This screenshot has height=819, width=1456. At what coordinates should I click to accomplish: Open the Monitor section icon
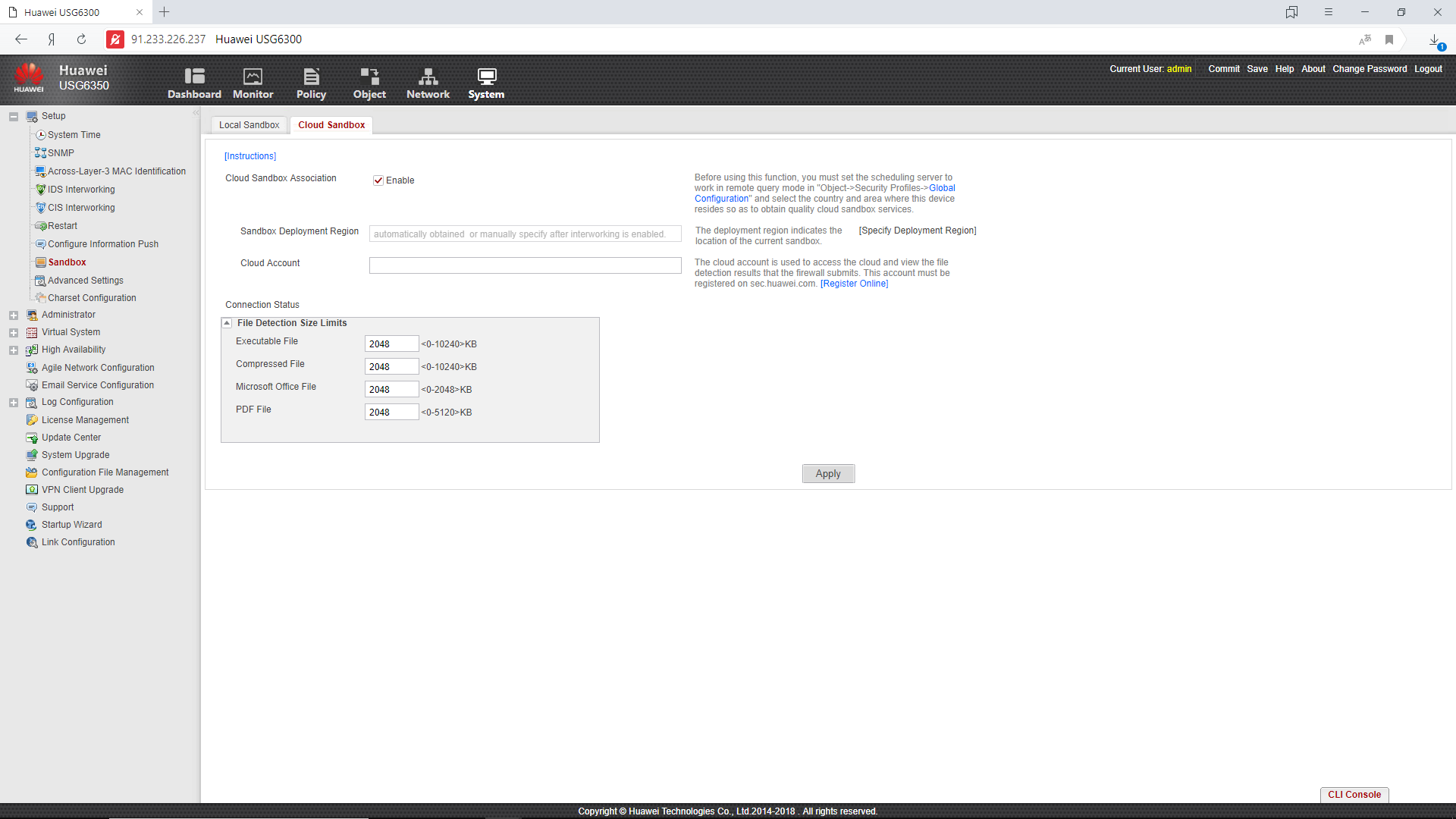pos(253,77)
